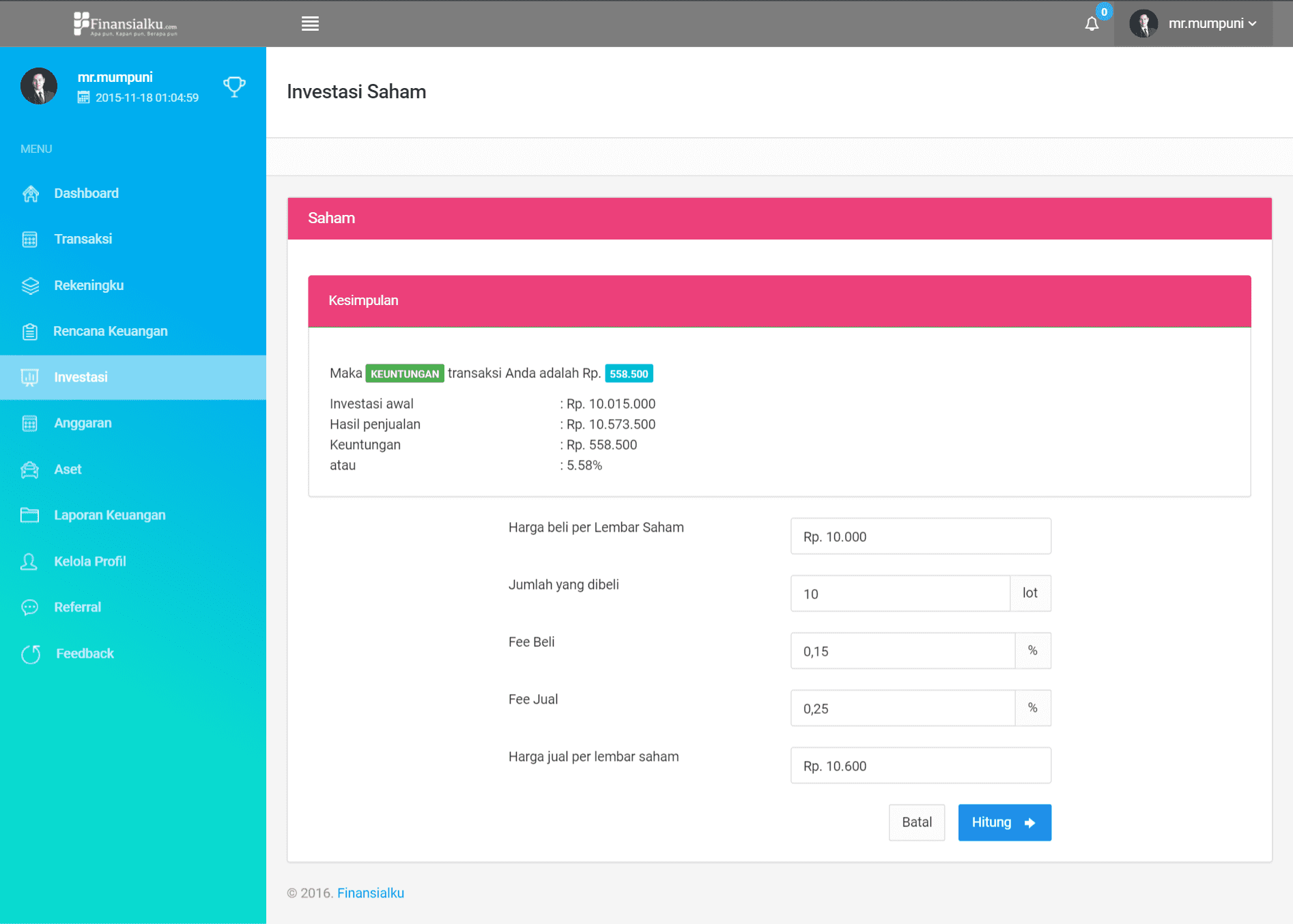This screenshot has height=924, width=1293.
Task: Click the trophy icon in sidebar
Action: click(234, 87)
